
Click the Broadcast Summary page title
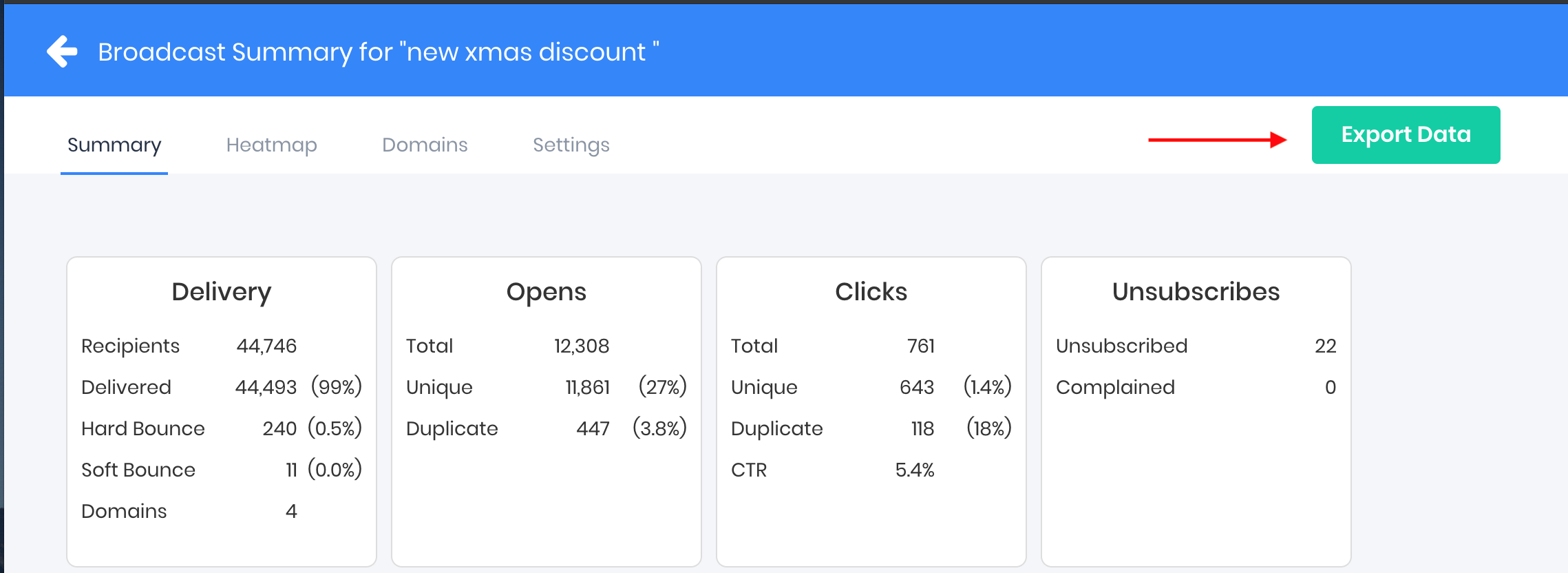point(378,52)
